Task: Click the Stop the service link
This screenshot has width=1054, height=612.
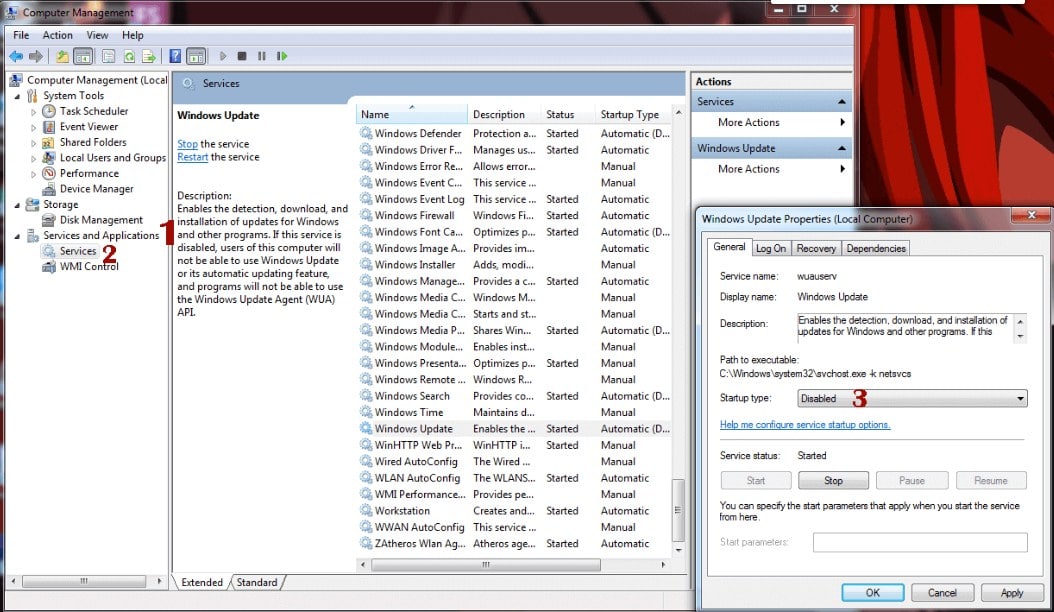Action: point(188,144)
